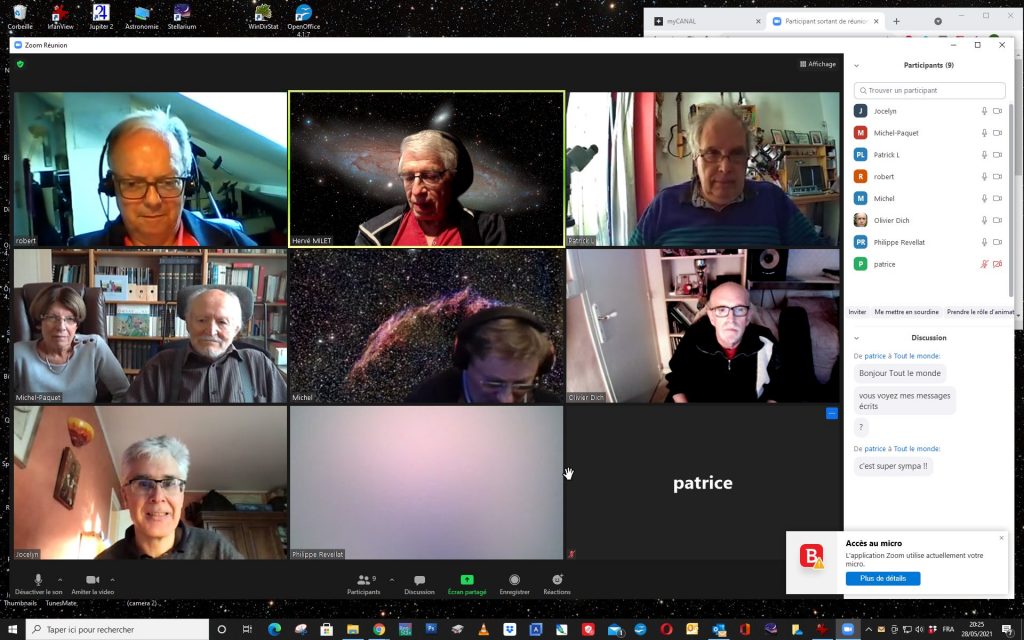Toggle Patrick L's camera icon in list
Screen dimensions: 1024x640
[x=997, y=155]
